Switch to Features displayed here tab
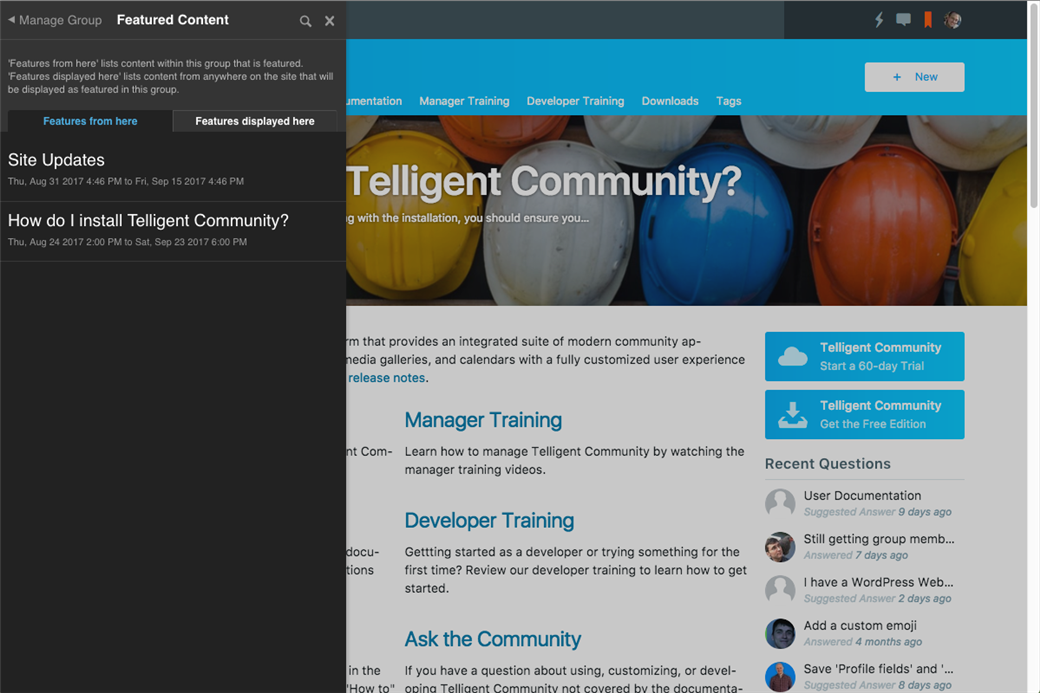The image size is (1040, 693). tap(255, 121)
